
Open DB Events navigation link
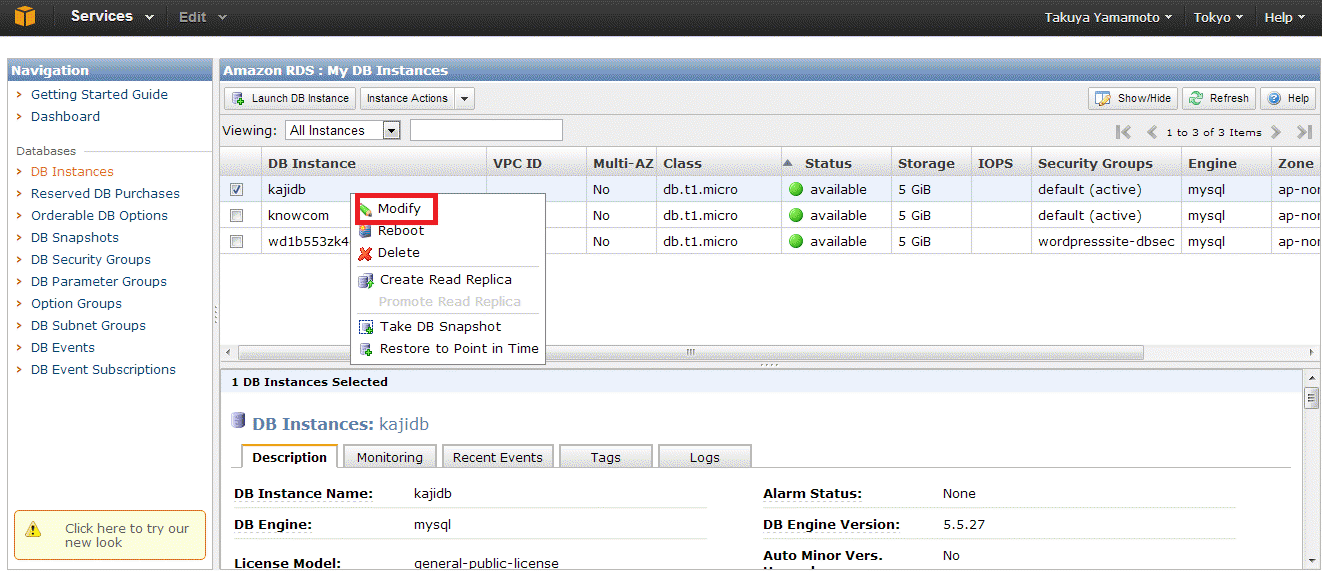(63, 347)
